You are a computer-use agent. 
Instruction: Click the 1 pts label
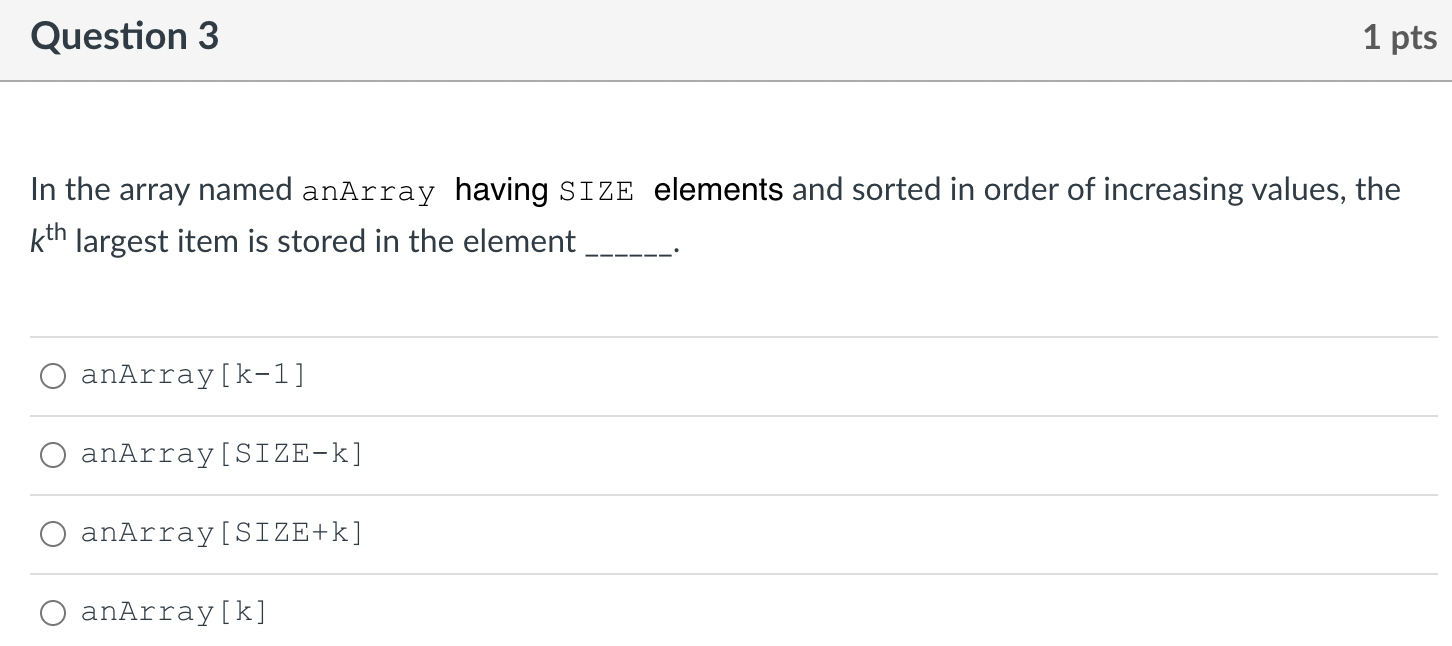point(1399,36)
